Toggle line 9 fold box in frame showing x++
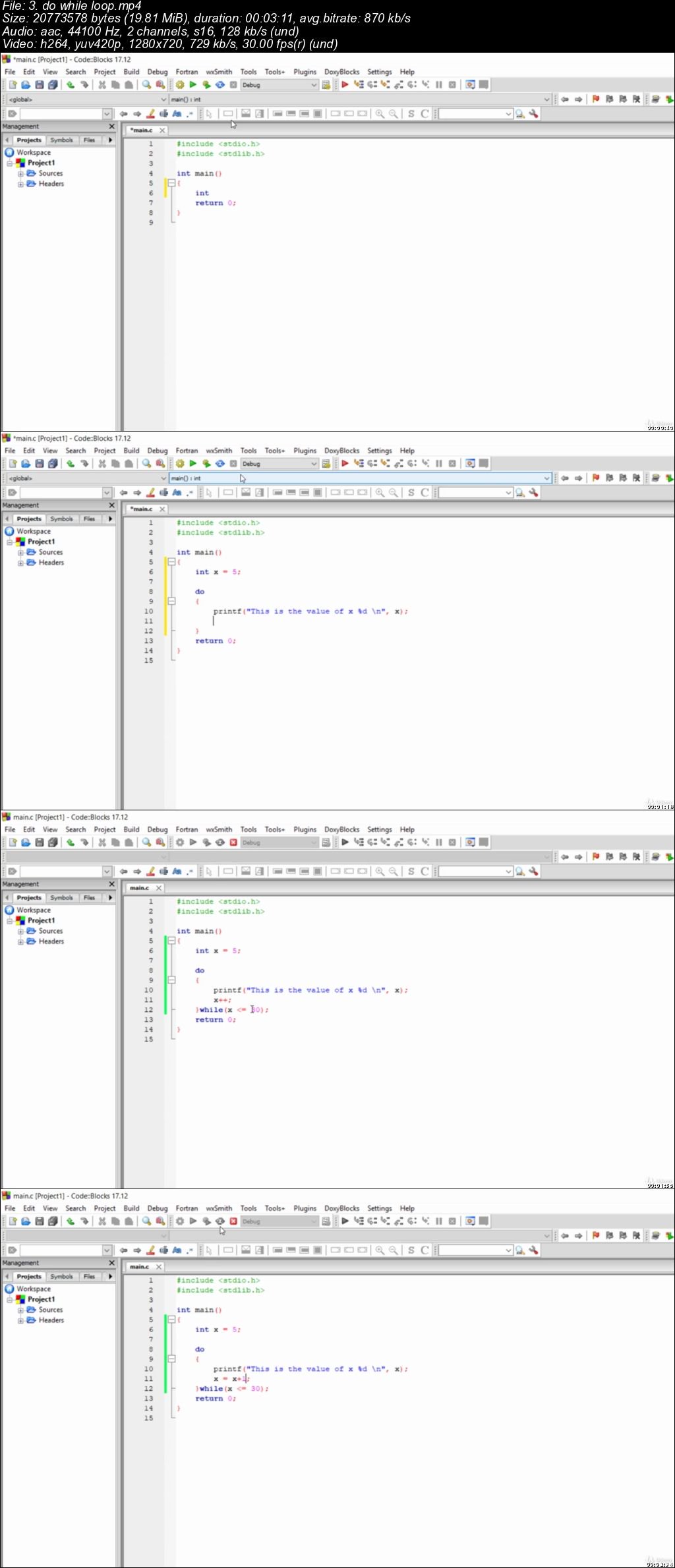Image resolution: width=675 pixels, height=1568 pixels. tap(171, 980)
